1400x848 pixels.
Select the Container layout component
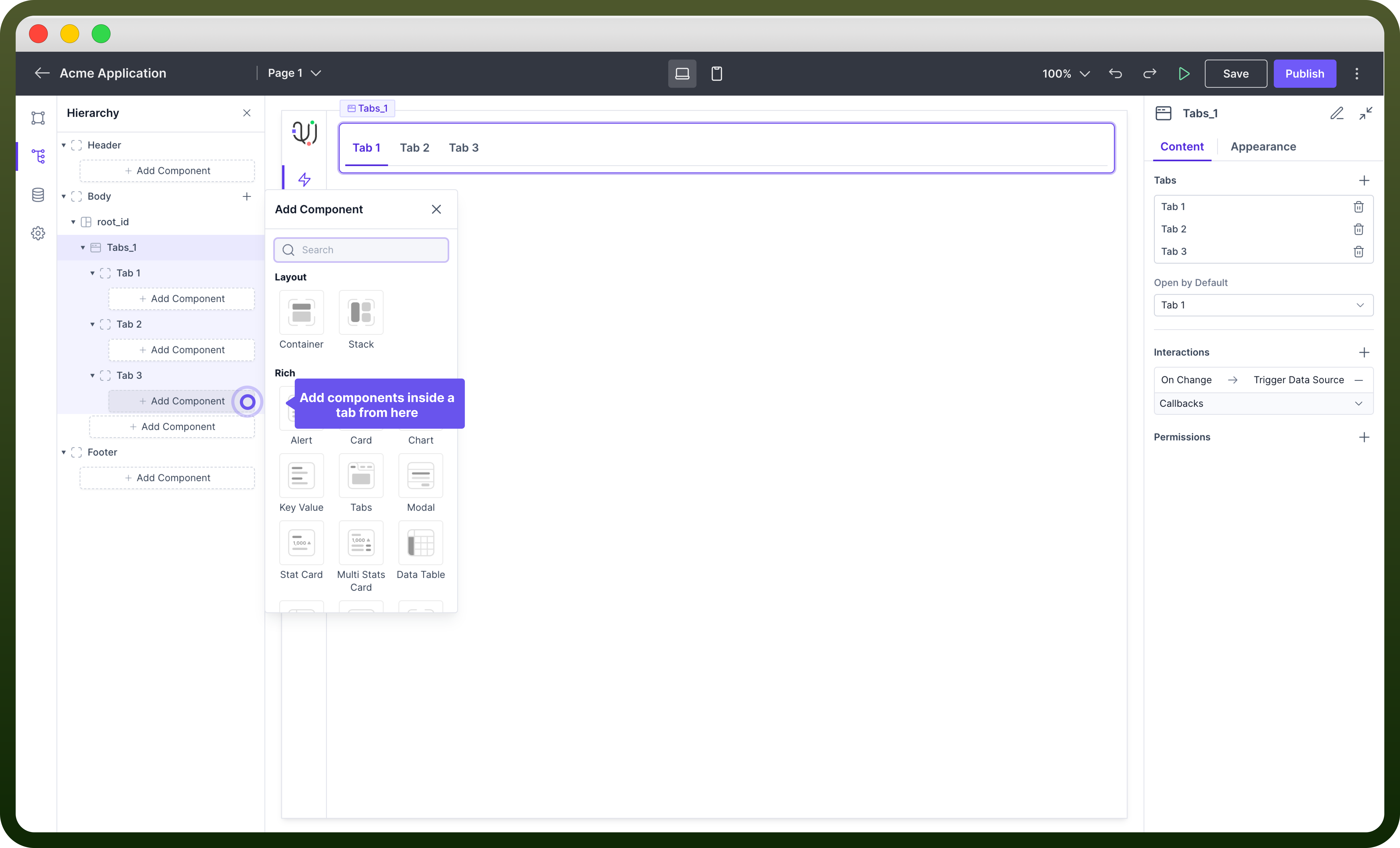point(301,320)
